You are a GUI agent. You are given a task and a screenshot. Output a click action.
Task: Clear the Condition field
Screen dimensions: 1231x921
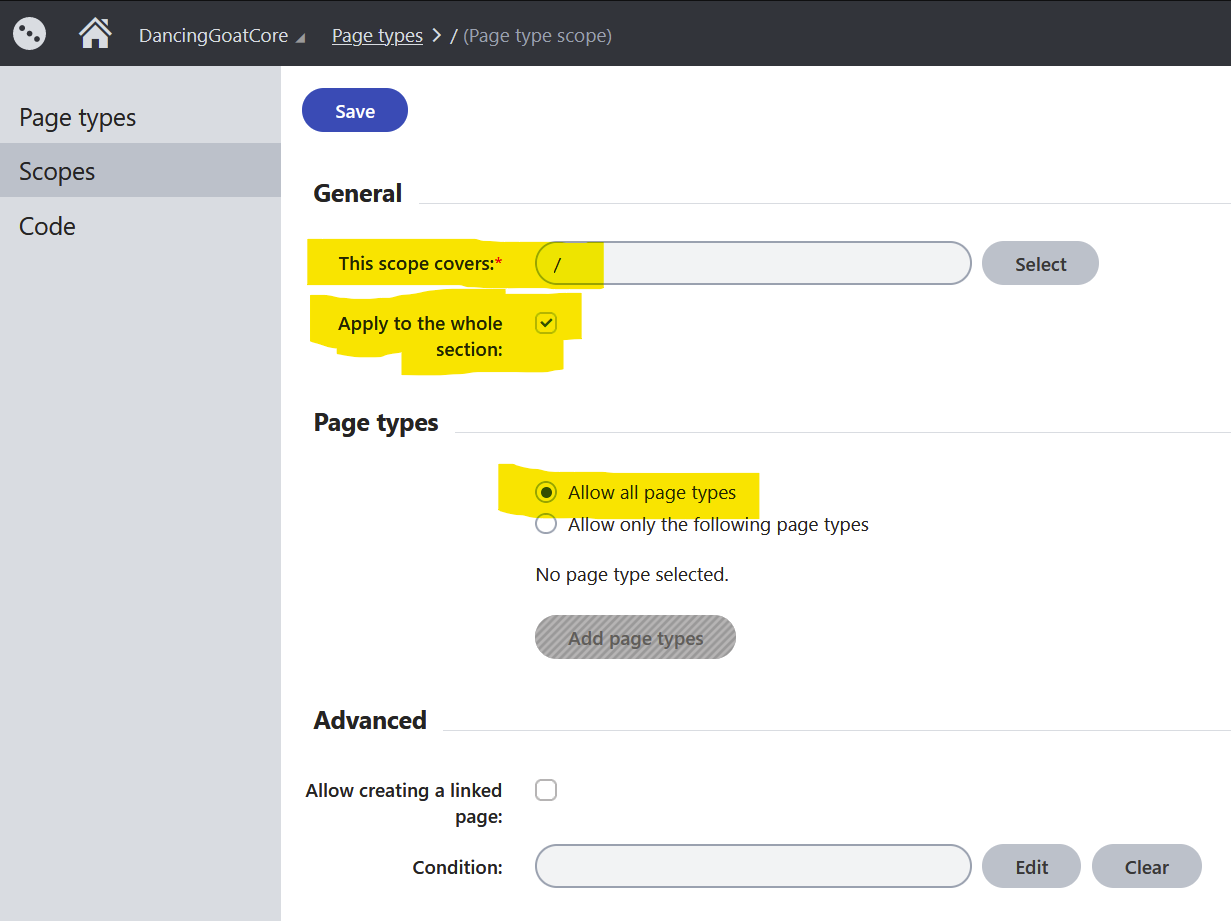1146,866
